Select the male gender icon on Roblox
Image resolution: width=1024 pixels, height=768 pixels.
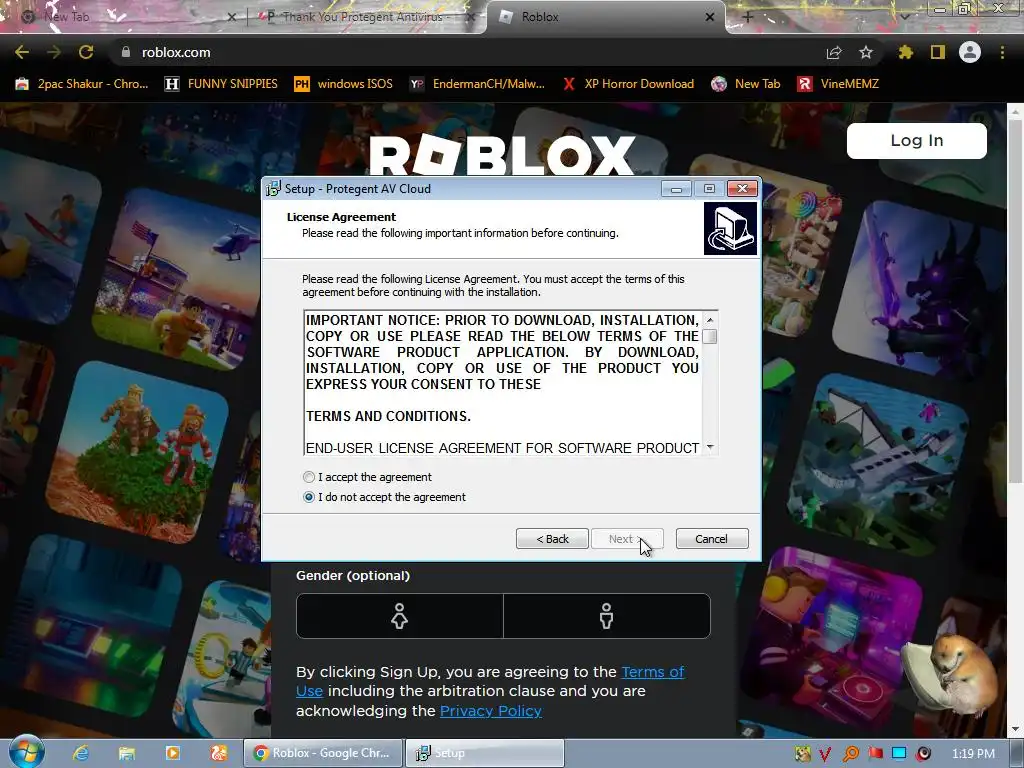[x=607, y=616]
